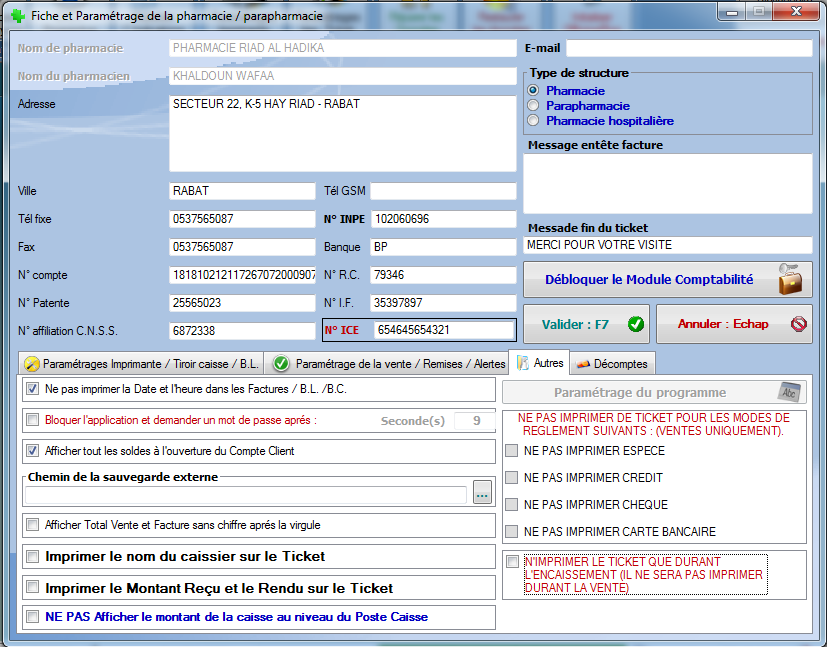Click the red forbidden icon on Annuler
Image resolution: width=827 pixels, height=647 pixels.
798,324
